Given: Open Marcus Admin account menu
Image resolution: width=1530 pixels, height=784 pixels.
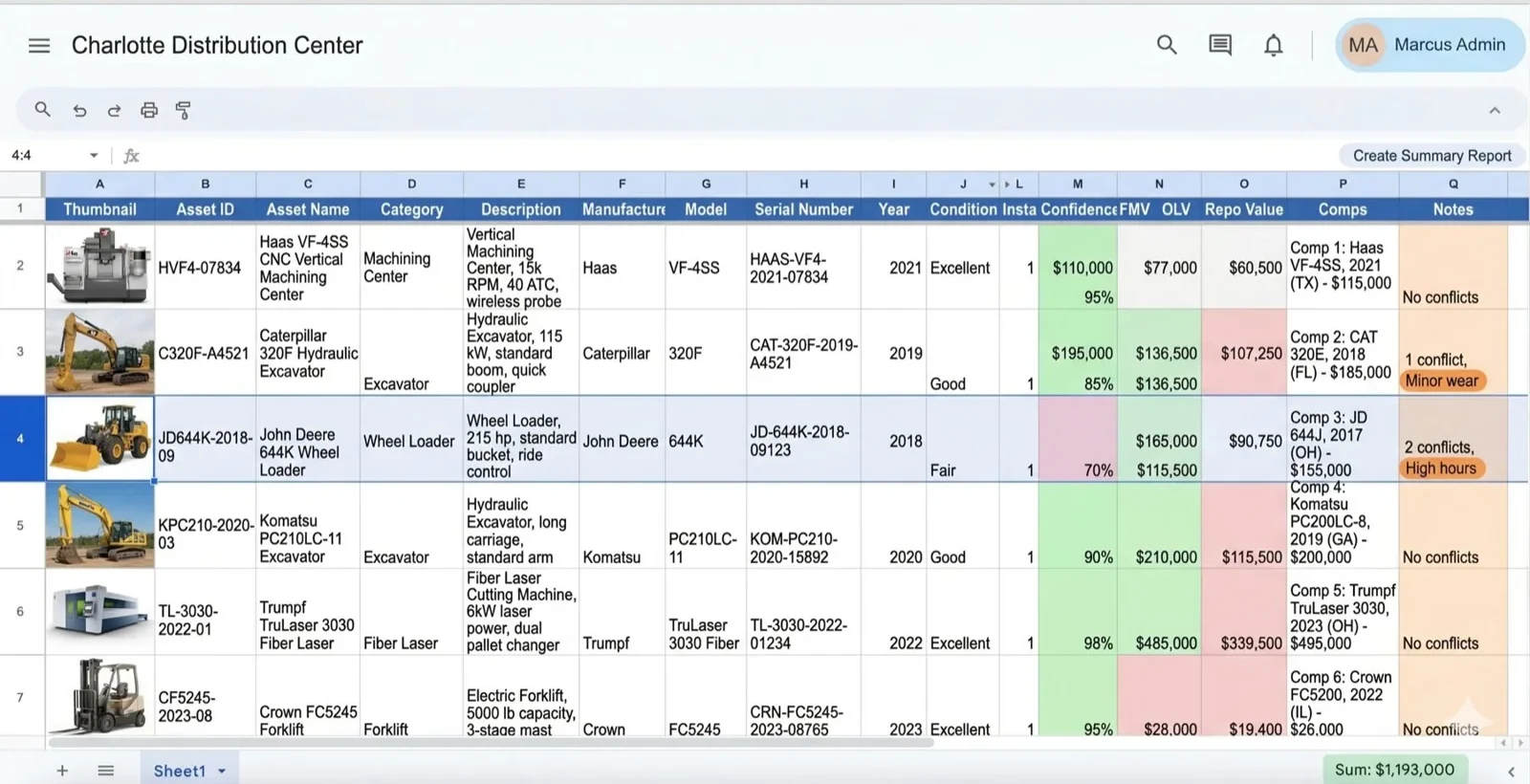Looking at the screenshot, I should click(x=1429, y=45).
